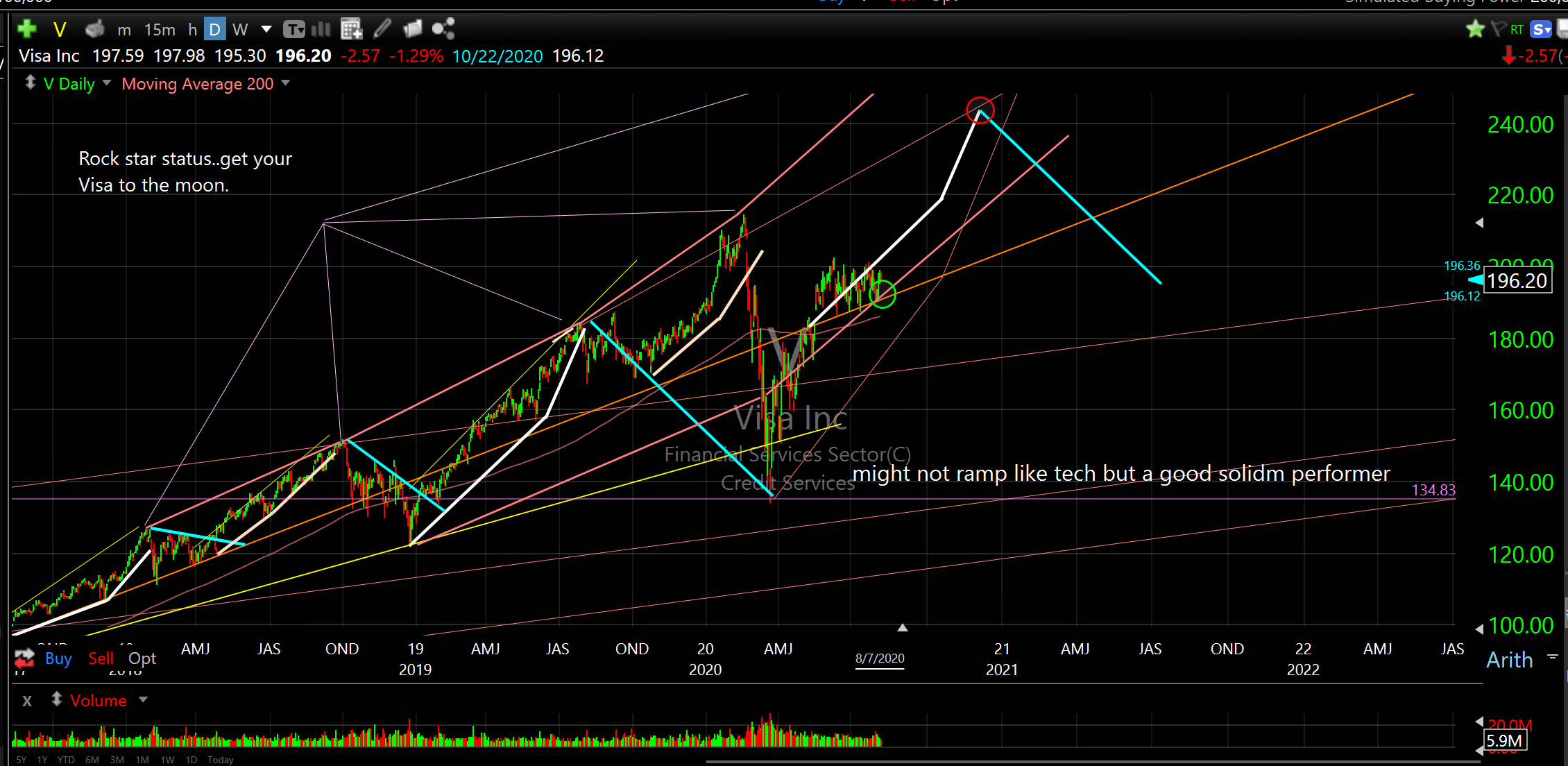1568x766 pixels.
Task: Open the text tool icon
Action: point(294,29)
